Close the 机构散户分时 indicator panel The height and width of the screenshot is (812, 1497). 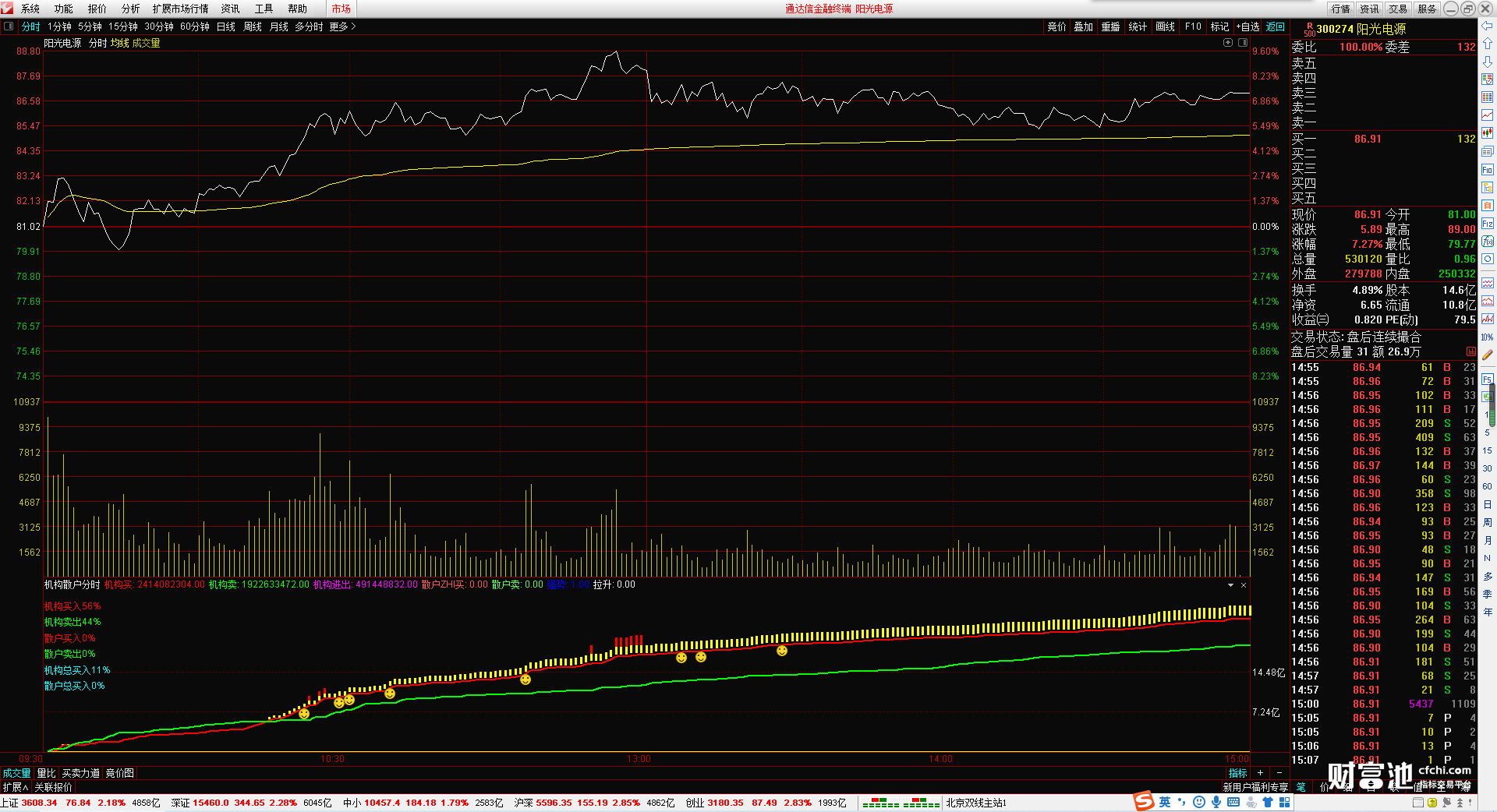coord(1244,584)
